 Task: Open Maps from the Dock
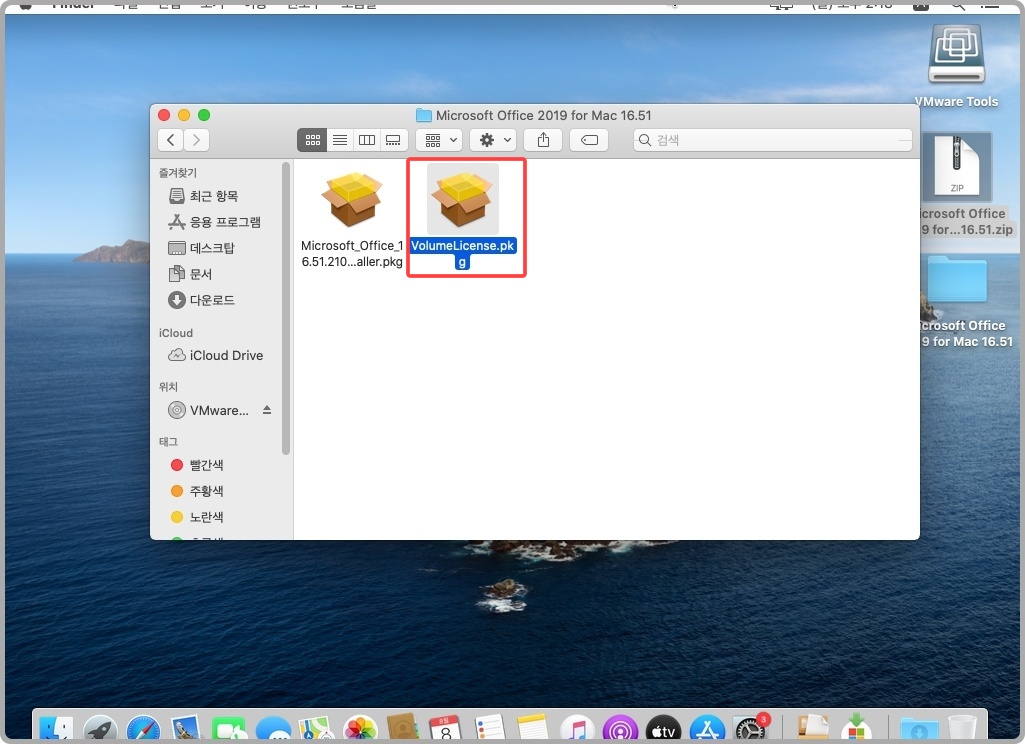pos(316,729)
